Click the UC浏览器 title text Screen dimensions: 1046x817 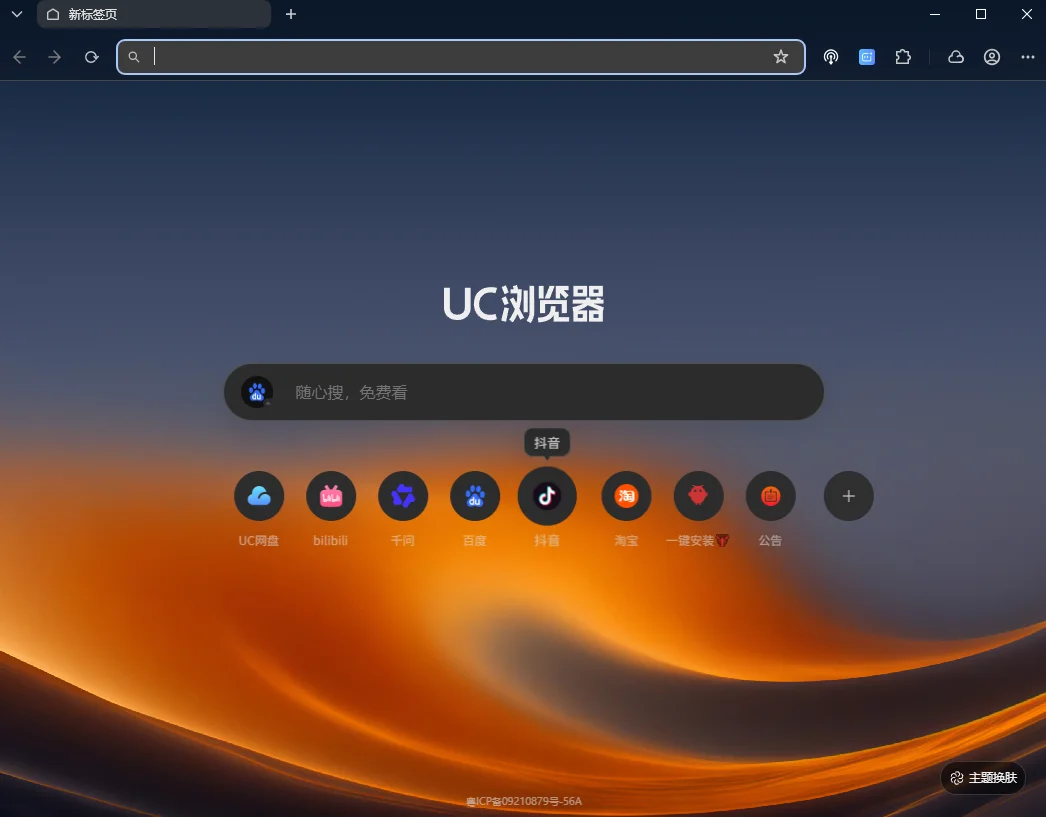click(x=524, y=304)
